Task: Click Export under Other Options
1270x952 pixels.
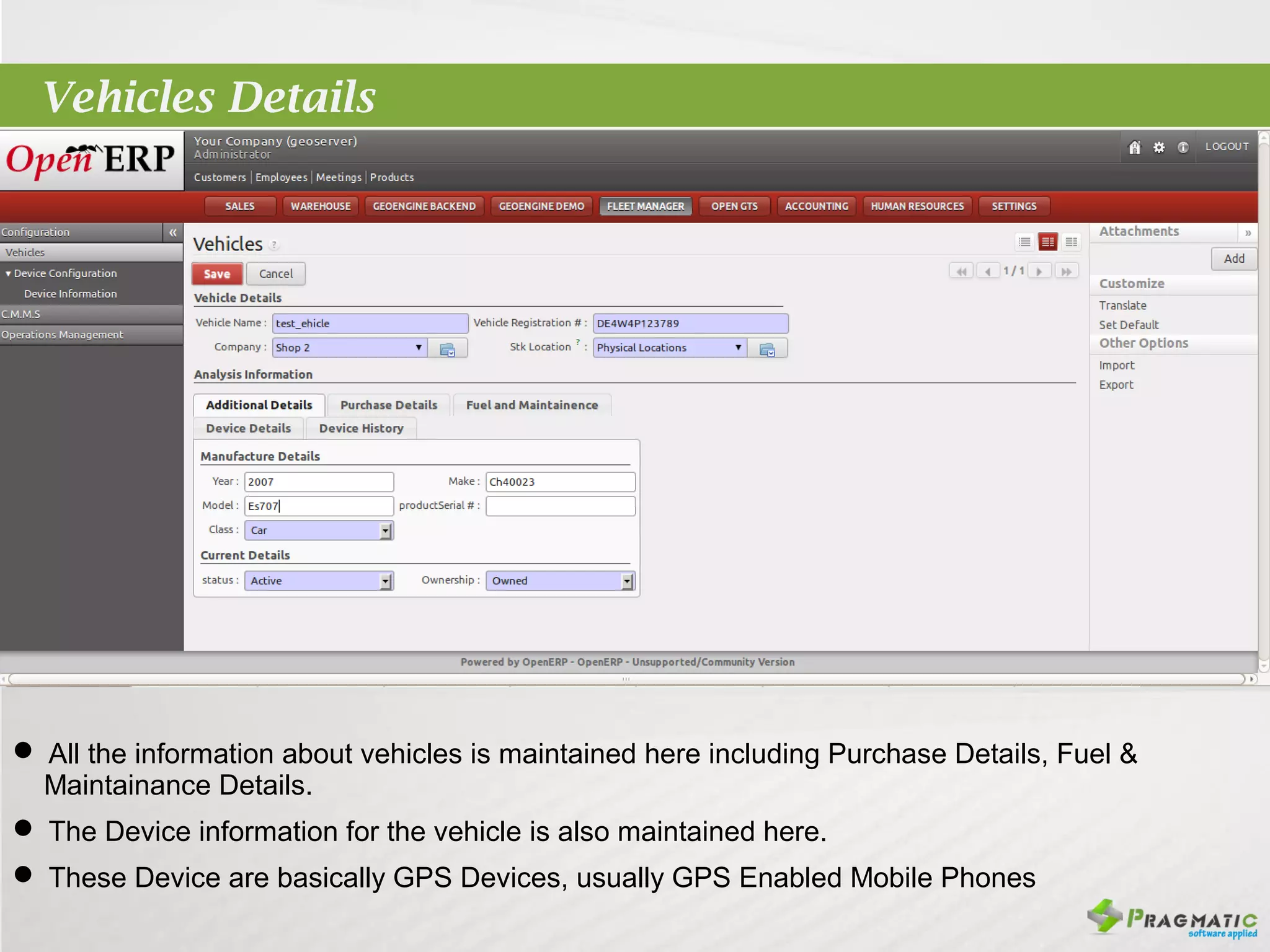Action: click(x=1116, y=385)
